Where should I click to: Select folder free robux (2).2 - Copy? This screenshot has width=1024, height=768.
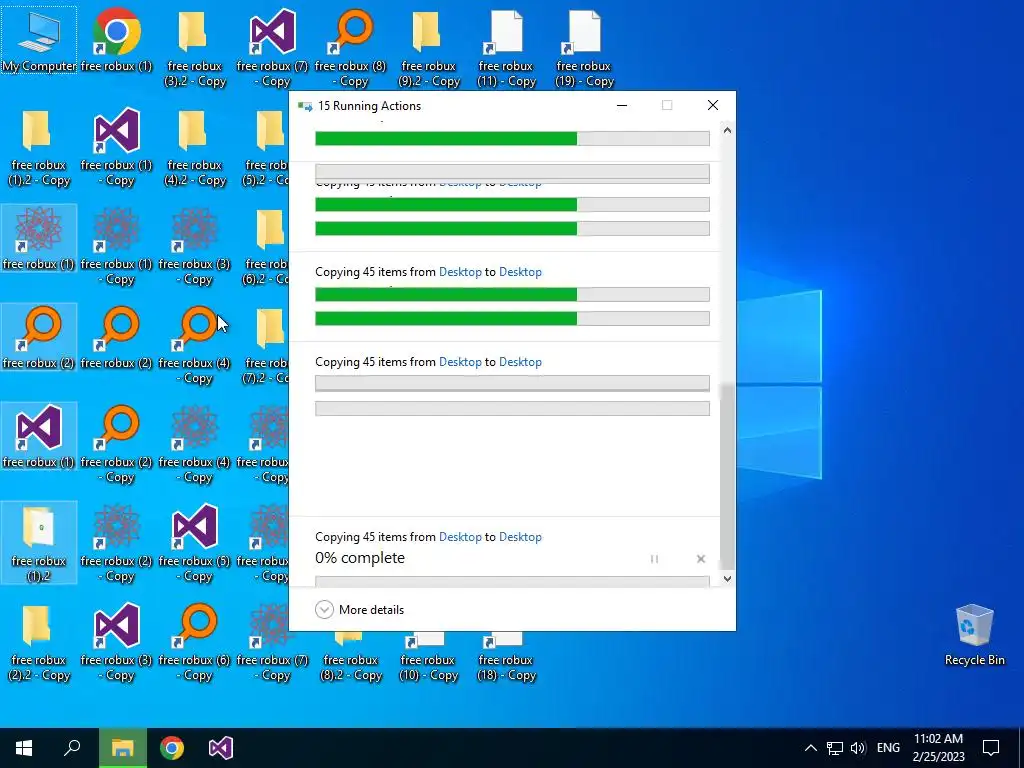tap(39, 643)
